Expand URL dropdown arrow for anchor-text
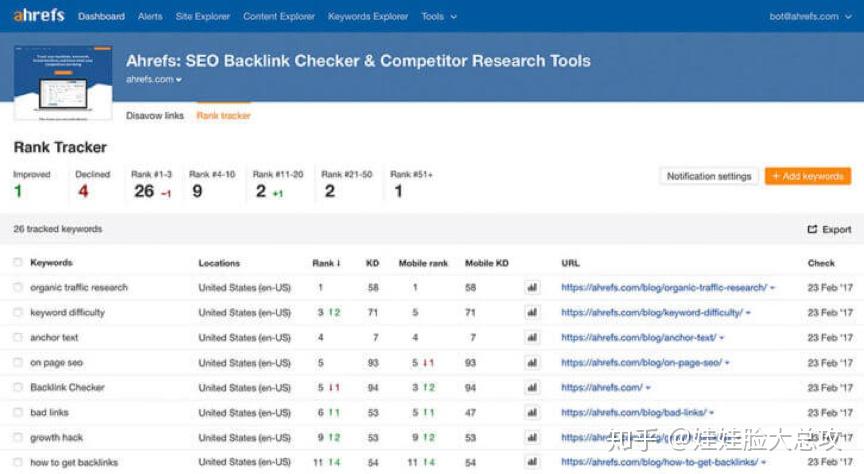The image size is (864, 474). pyautogui.click(x=722, y=338)
